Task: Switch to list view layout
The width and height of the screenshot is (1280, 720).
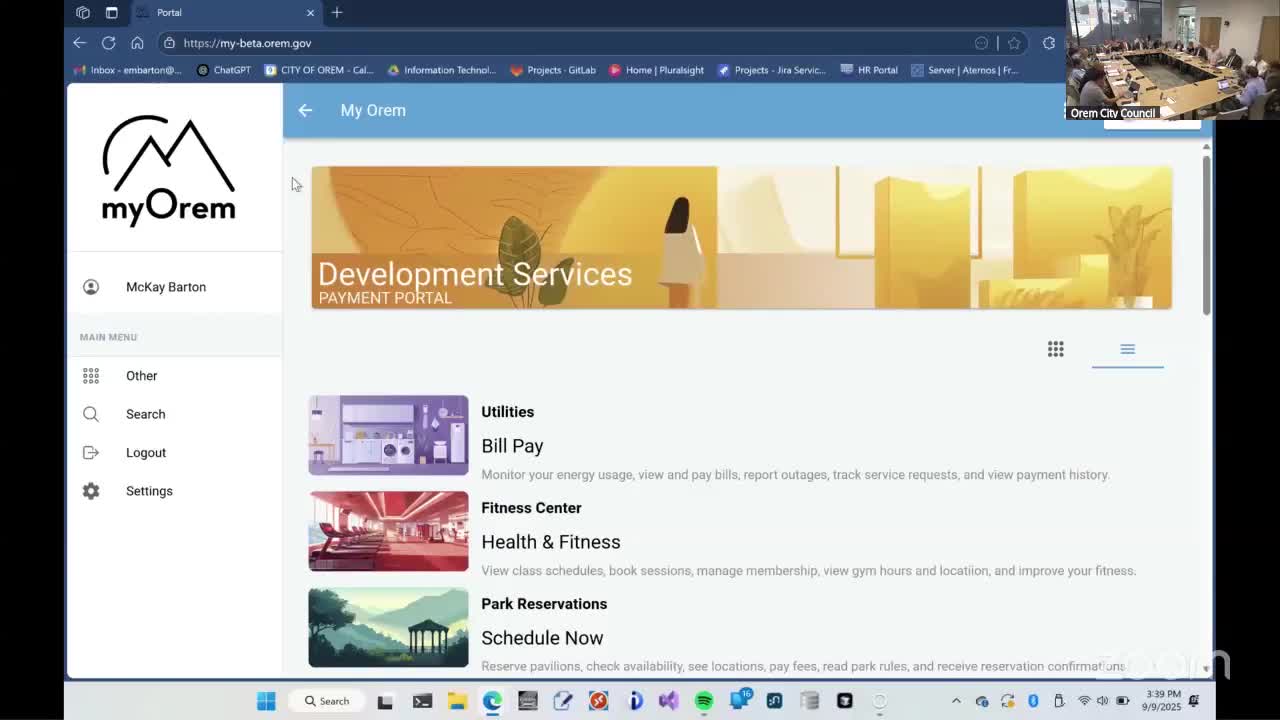Action: (1127, 349)
